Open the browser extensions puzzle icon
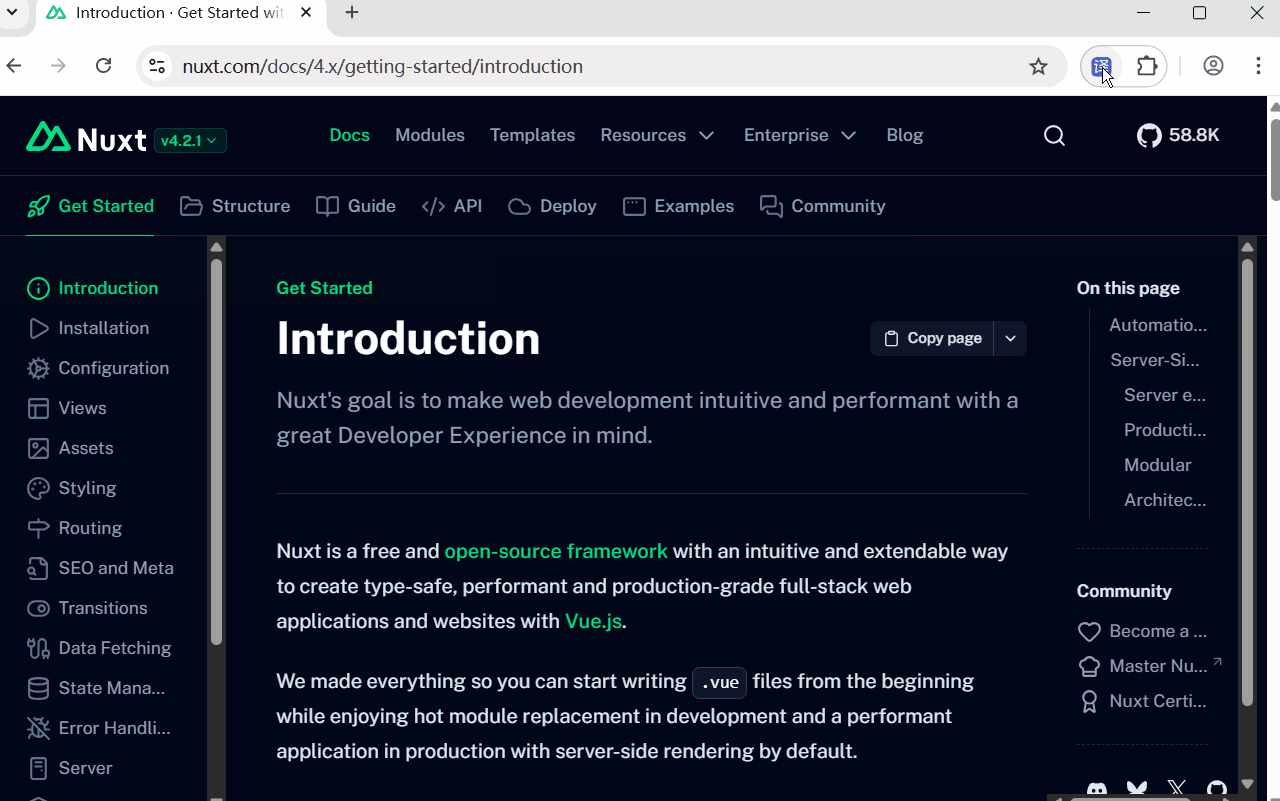Viewport: 1280px width, 801px height. 1147,67
